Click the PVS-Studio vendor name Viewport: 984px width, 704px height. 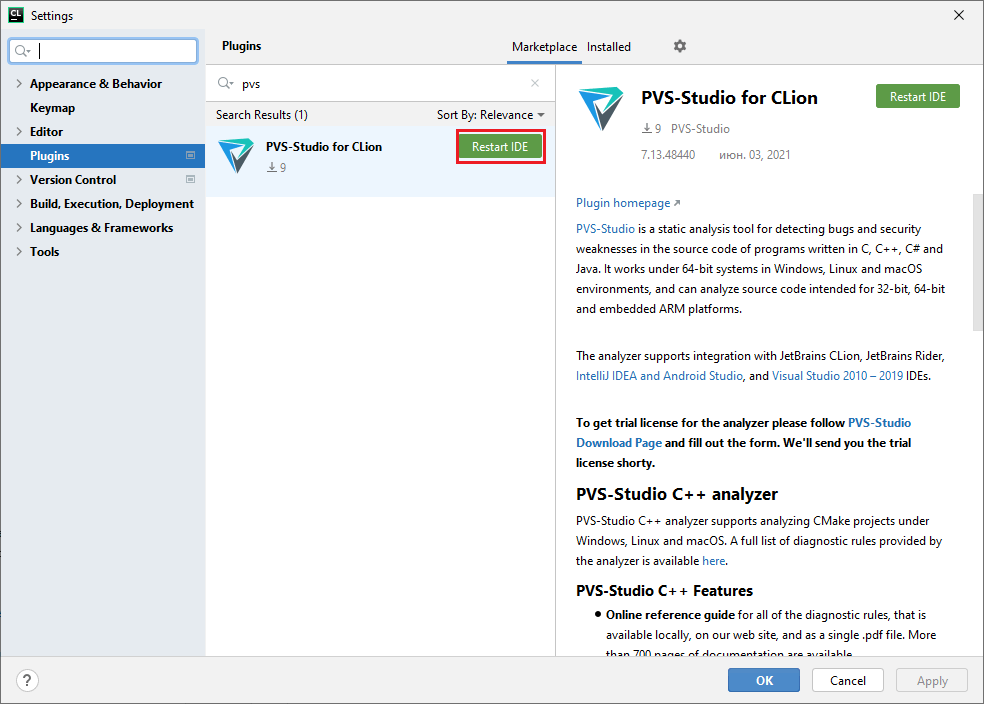700,129
